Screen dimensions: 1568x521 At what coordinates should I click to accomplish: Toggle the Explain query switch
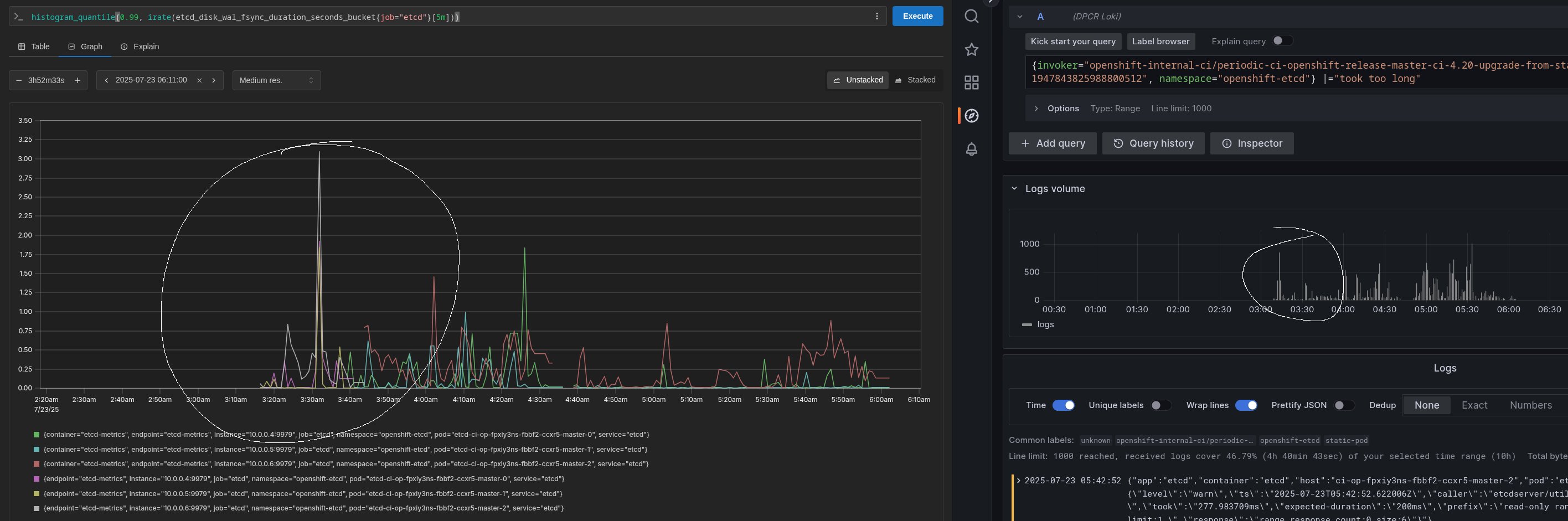point(1282,41)
